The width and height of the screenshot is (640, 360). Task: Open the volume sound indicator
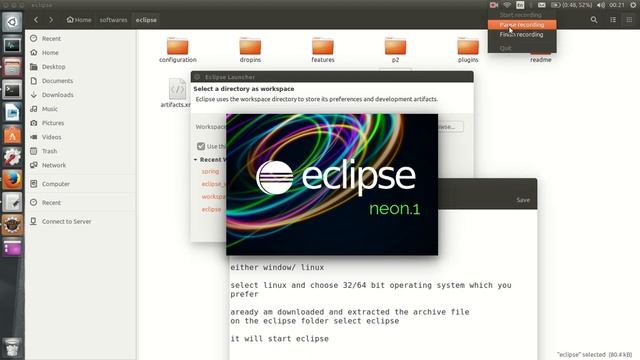pyautogui.click(x=600, y=5)
